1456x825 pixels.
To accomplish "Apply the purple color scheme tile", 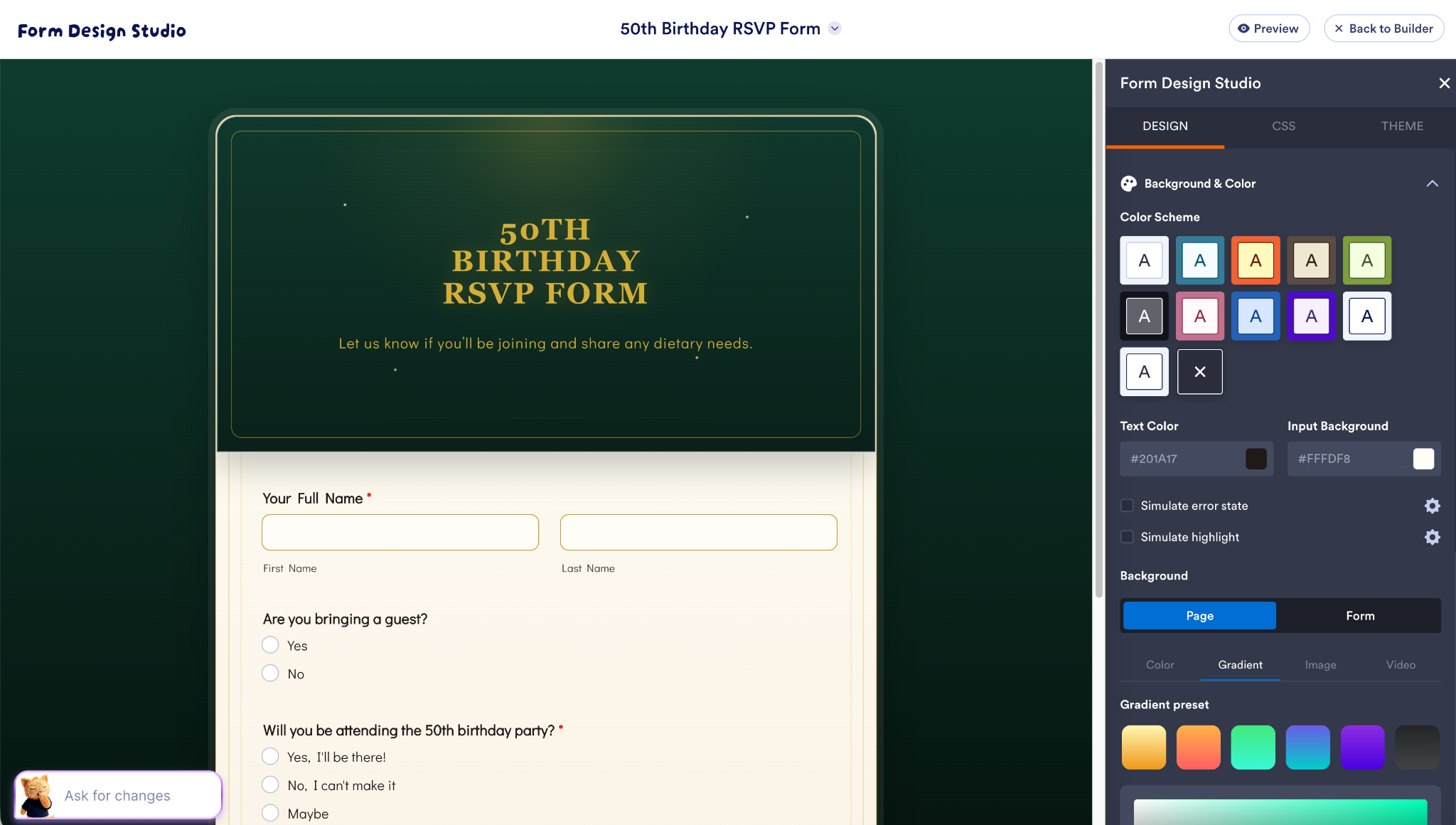I will (x=1311, y=316).
